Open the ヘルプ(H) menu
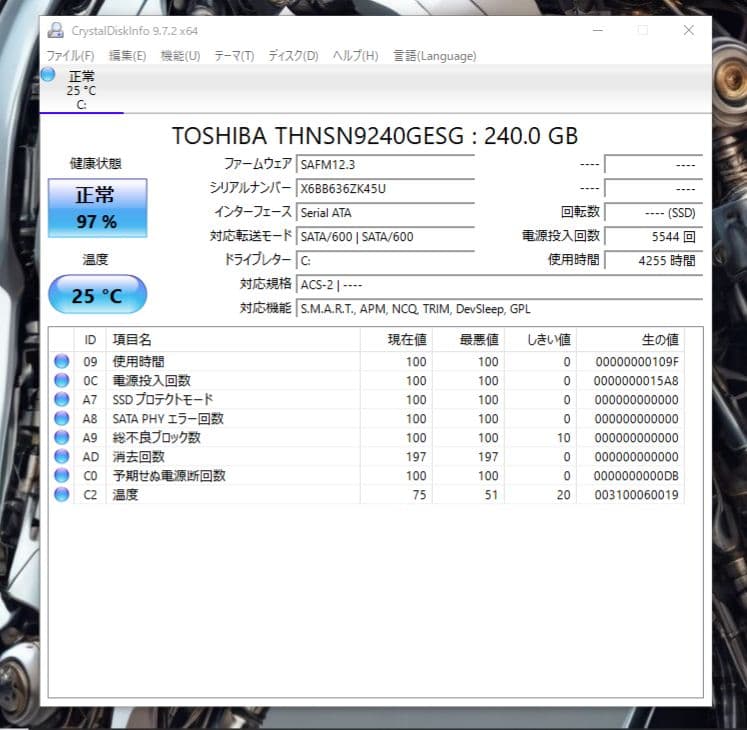 355,56
